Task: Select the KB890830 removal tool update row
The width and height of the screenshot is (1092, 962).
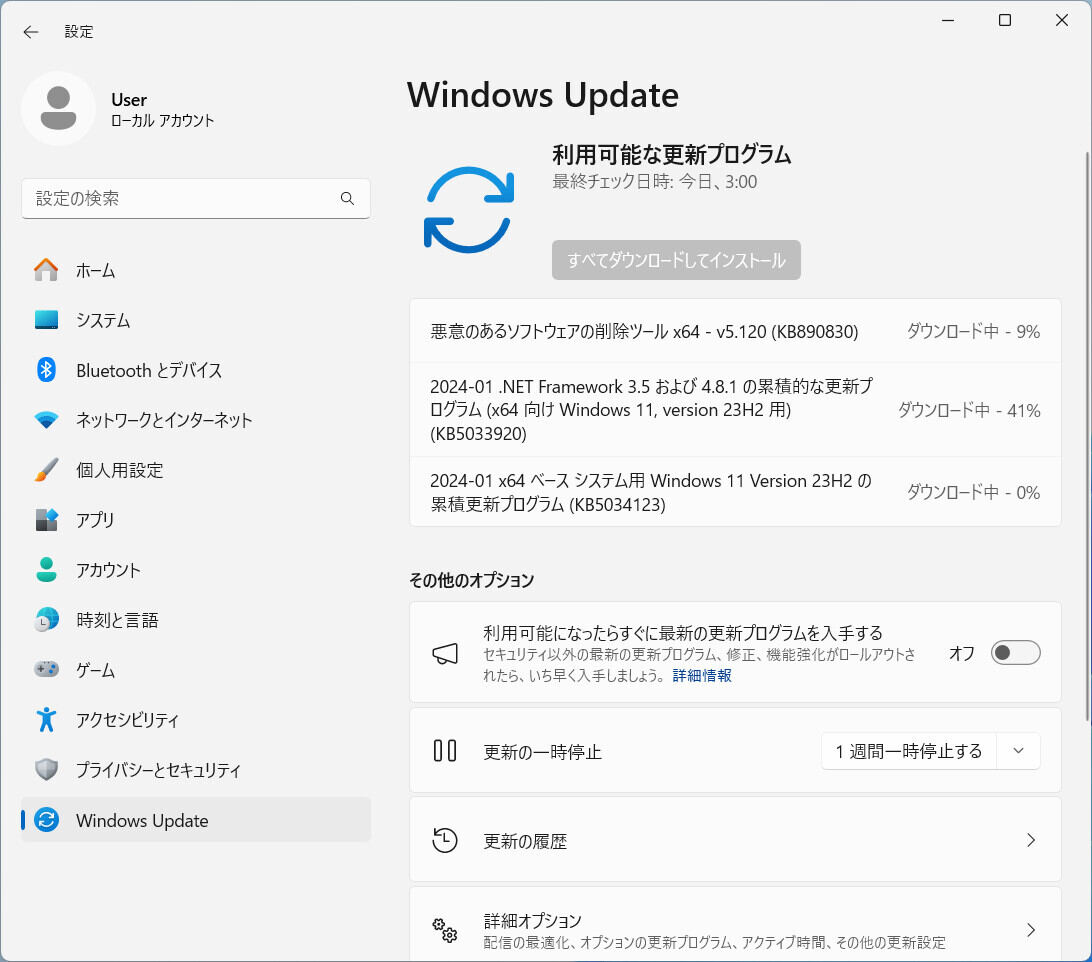Action: pyautogui.click(x=735, y=331)
